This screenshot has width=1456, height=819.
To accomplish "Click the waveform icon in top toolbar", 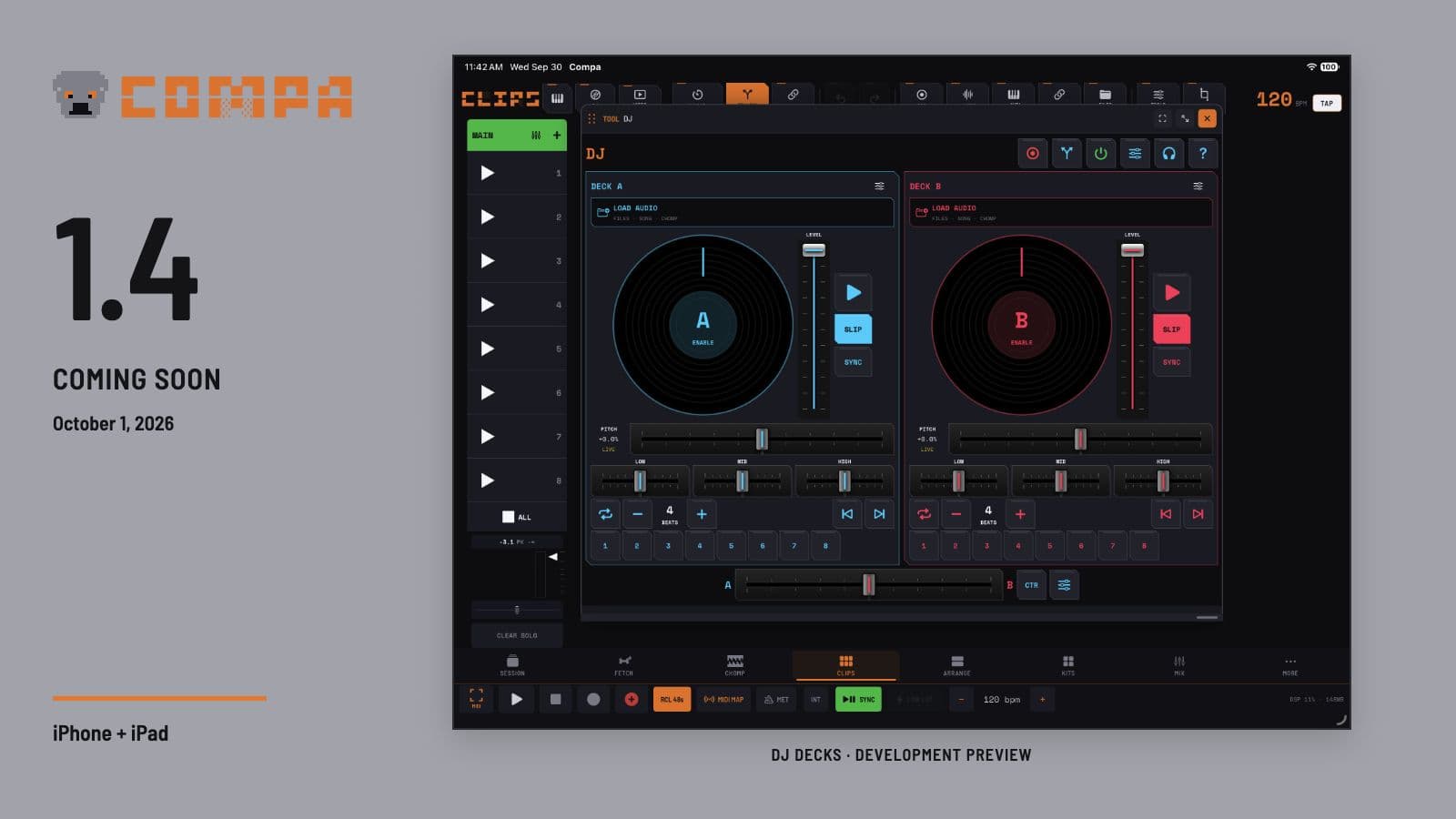I will [968, 95].
